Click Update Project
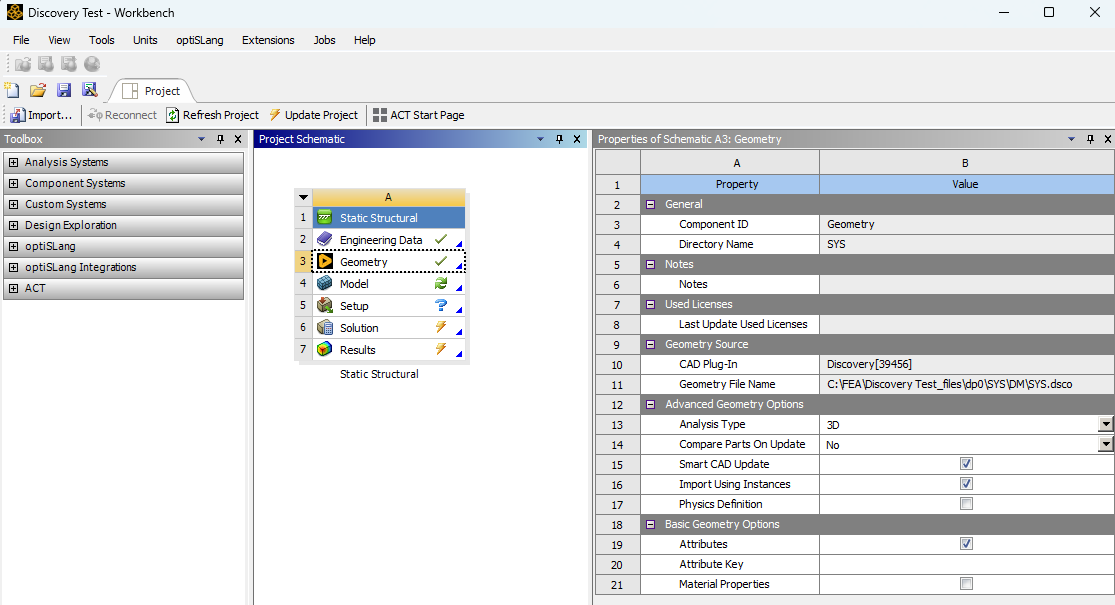The image size is (1115, 605). [x=314, y=114]
